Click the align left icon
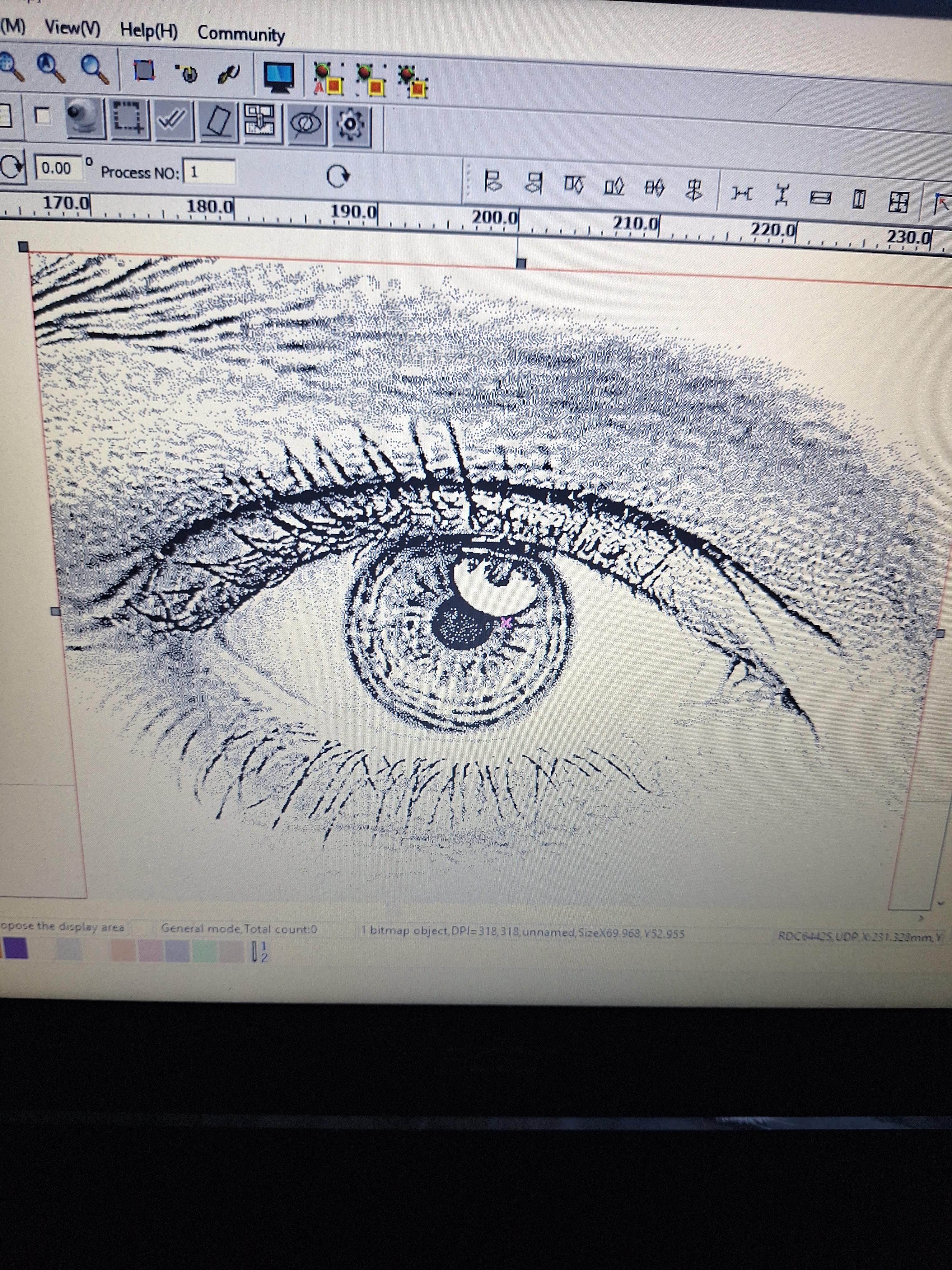 coord(493,181)
